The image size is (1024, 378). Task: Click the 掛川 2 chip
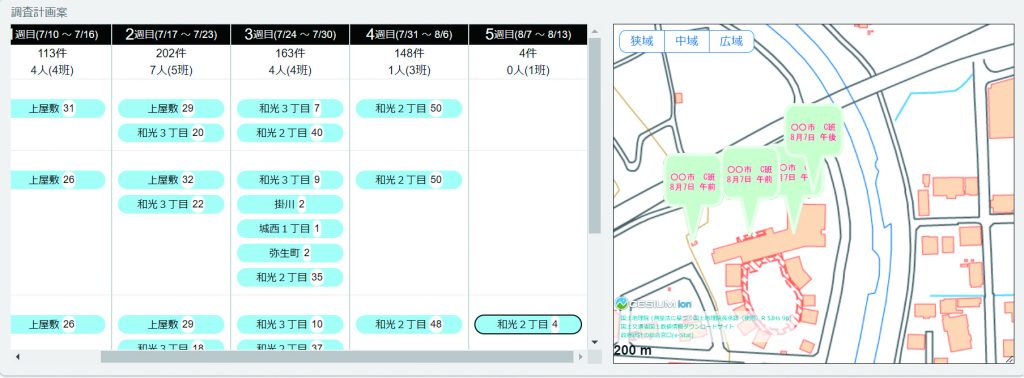pos(290,204)
